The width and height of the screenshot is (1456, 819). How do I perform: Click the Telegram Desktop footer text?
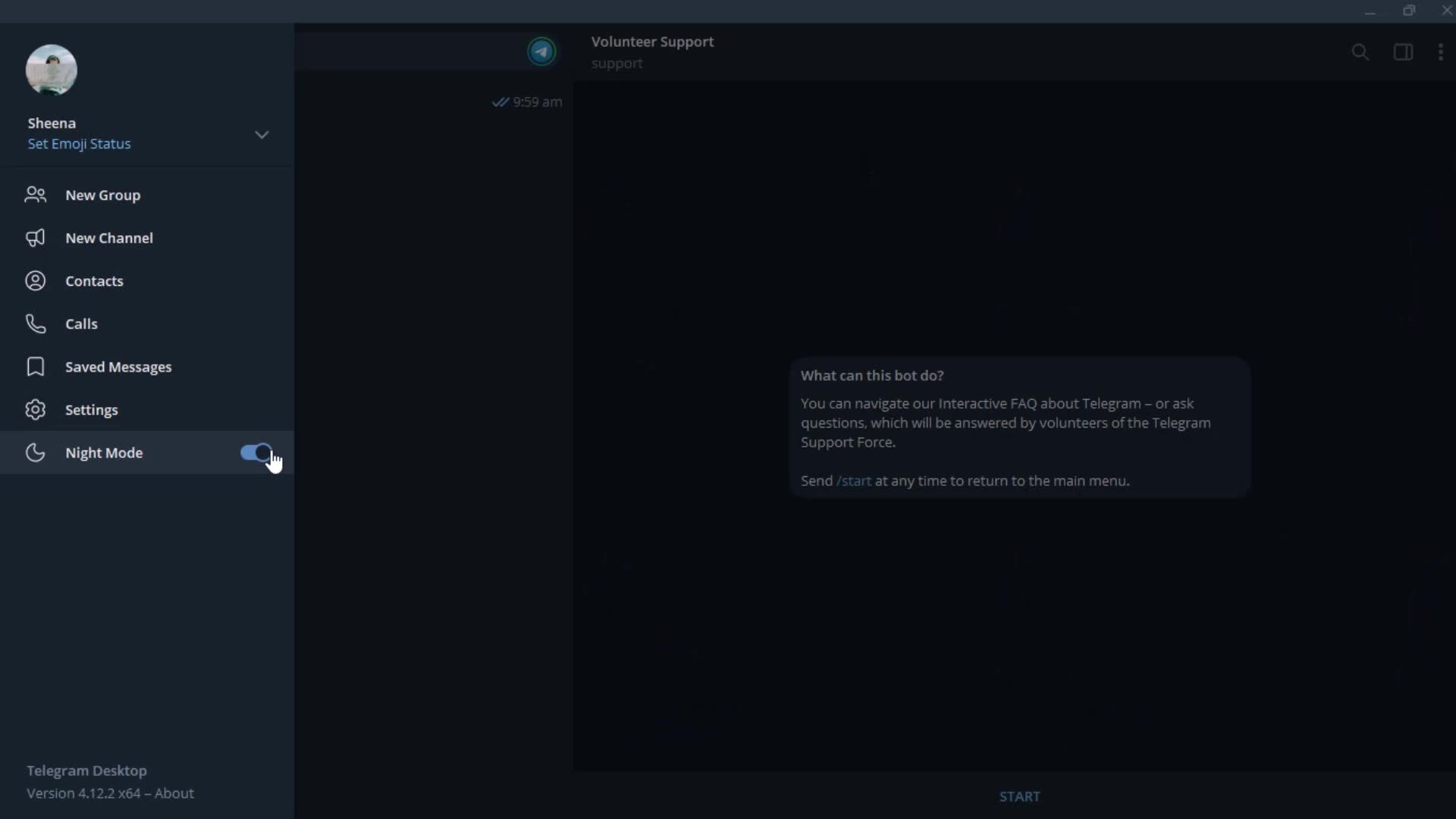click(87, 770)
